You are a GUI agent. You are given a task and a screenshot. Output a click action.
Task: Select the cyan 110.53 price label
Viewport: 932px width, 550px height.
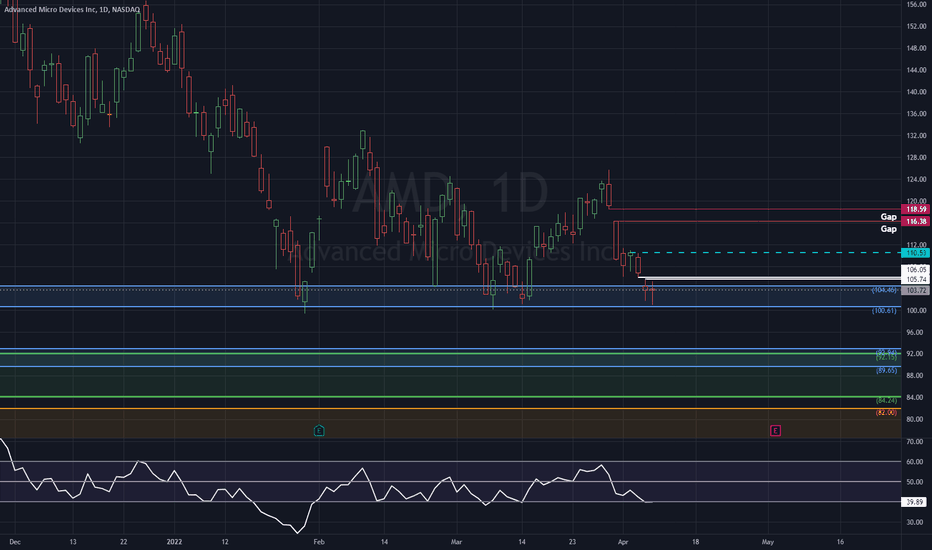(915, 253)
